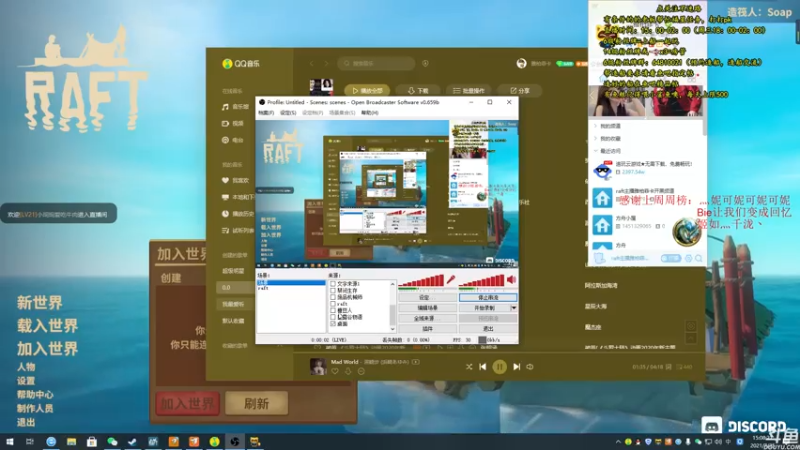This screenshot has width=800, height=450.
Task: Click the Share button in QQ Music
Action: click(519, 90)
